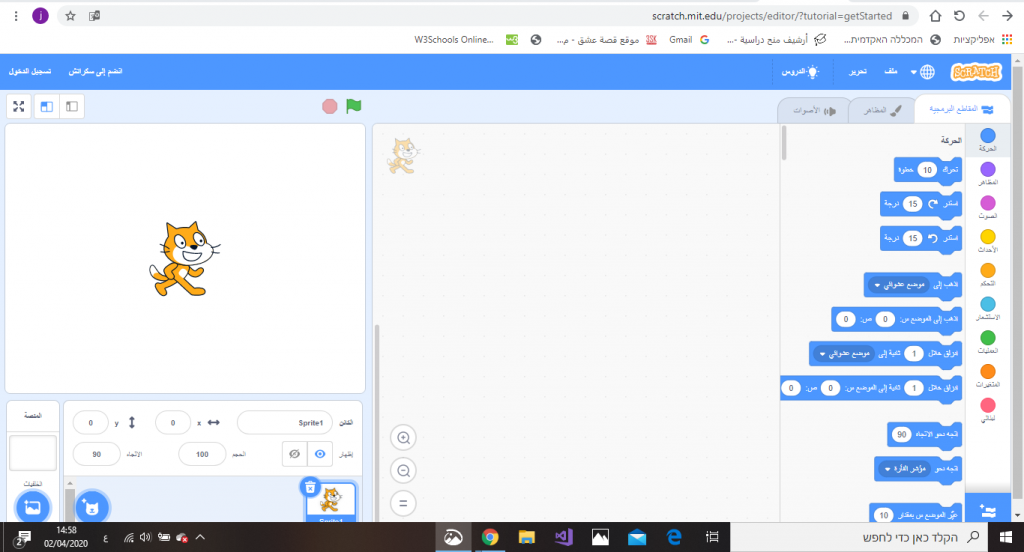1024x552 pixels.
Task: Click the red stop button
Action: [330, 106]
